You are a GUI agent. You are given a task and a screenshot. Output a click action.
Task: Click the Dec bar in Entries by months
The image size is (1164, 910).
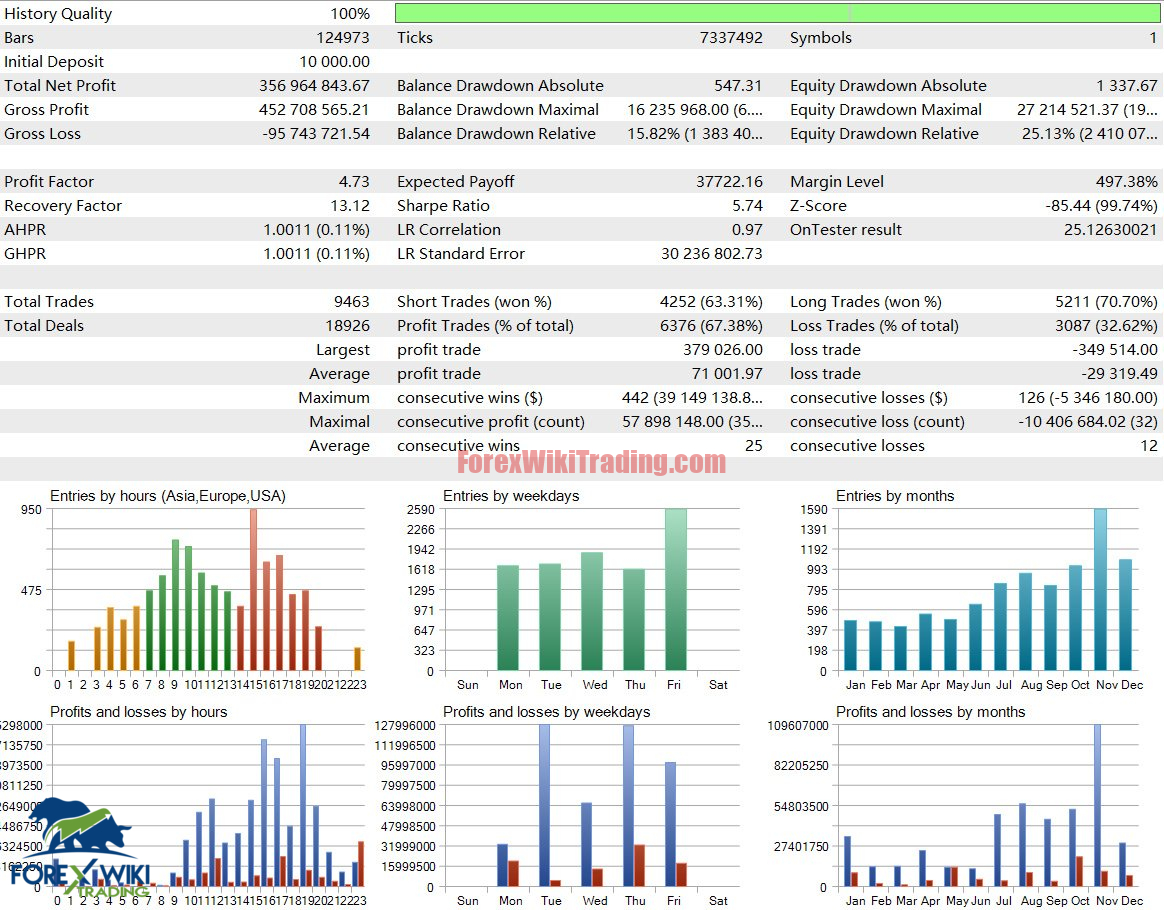tap(1125, 615)
